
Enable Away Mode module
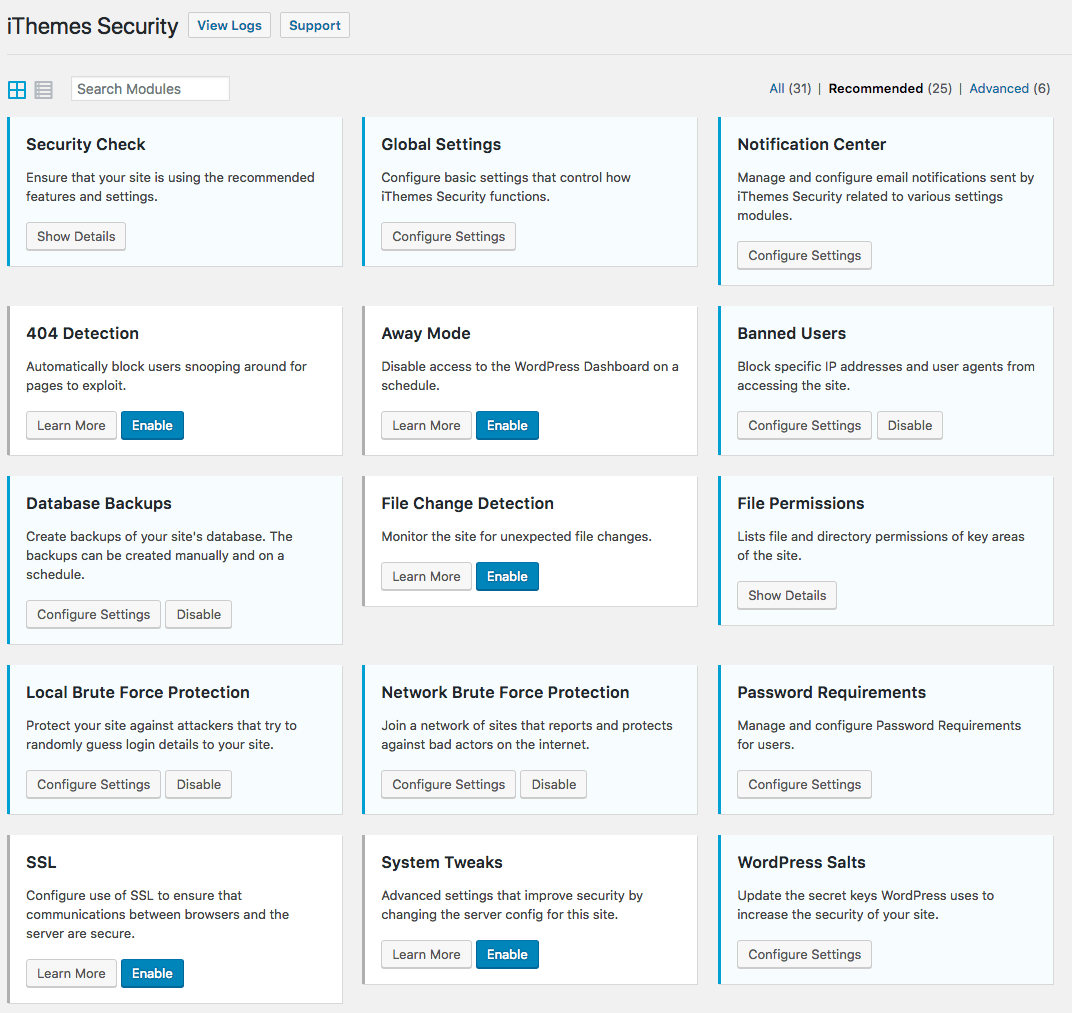click(507, 426)
